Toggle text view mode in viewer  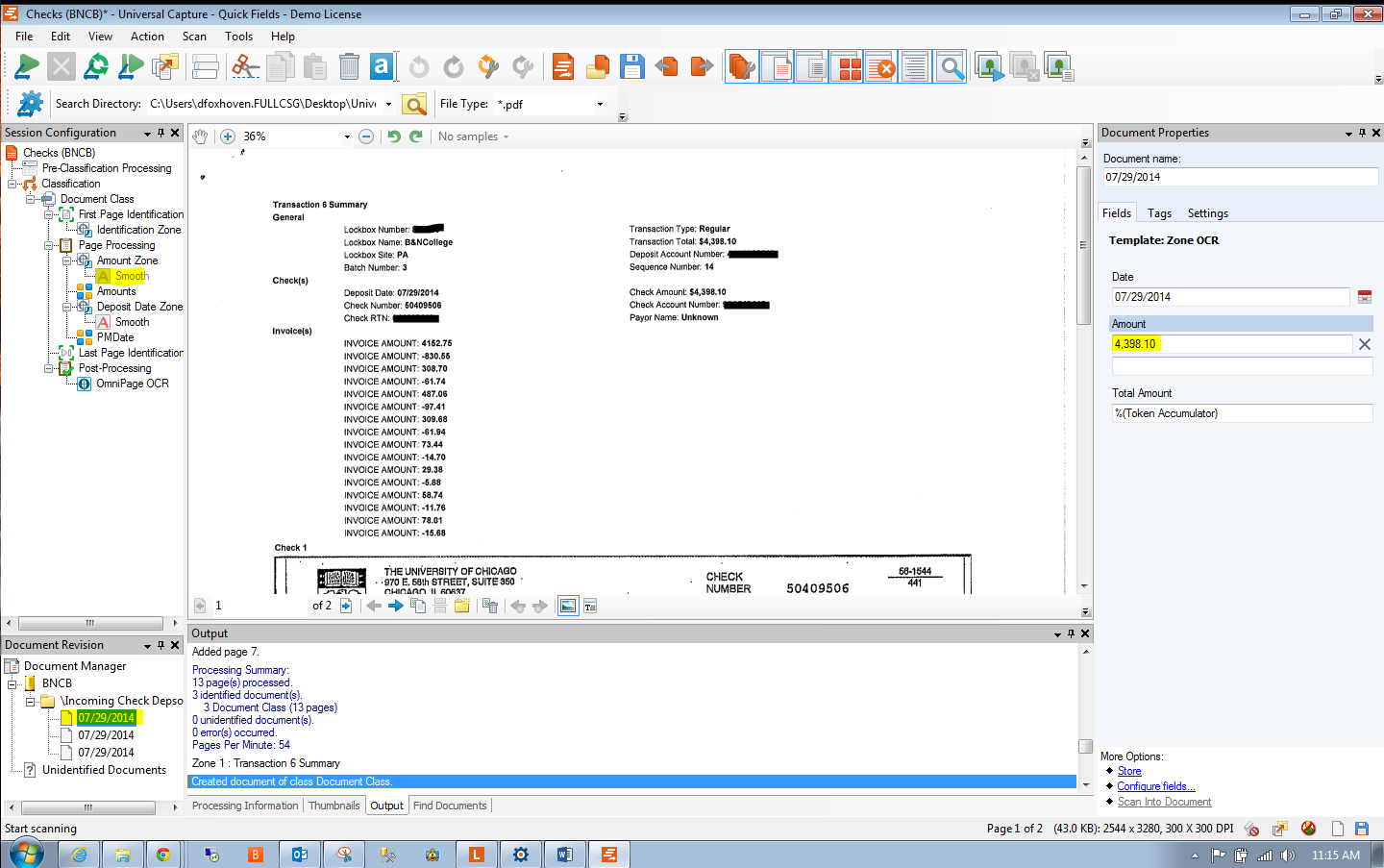590,606
